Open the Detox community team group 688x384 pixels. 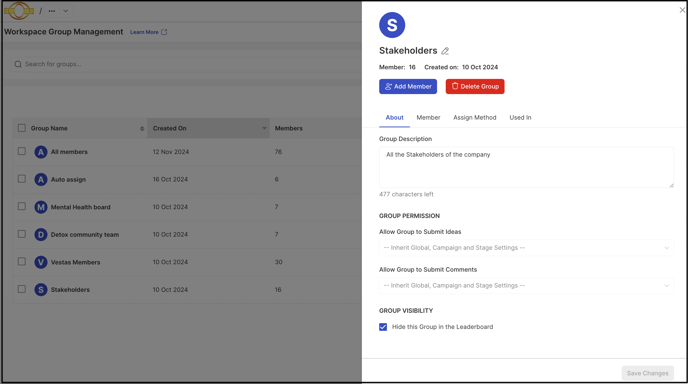(x=85, y=235)
